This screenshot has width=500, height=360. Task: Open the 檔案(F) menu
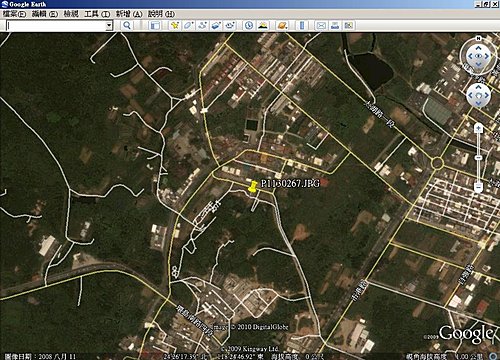[x=14, y=14]
